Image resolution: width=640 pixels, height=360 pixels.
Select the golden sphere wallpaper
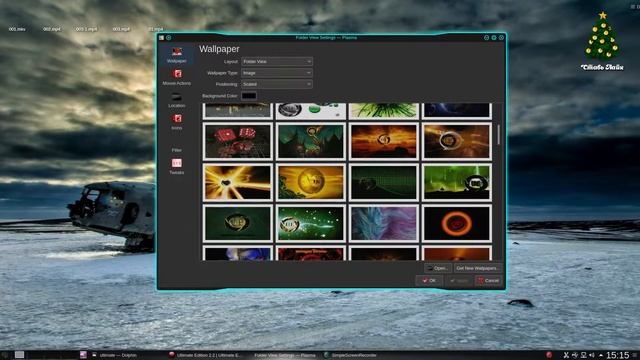tap(311, 182)
